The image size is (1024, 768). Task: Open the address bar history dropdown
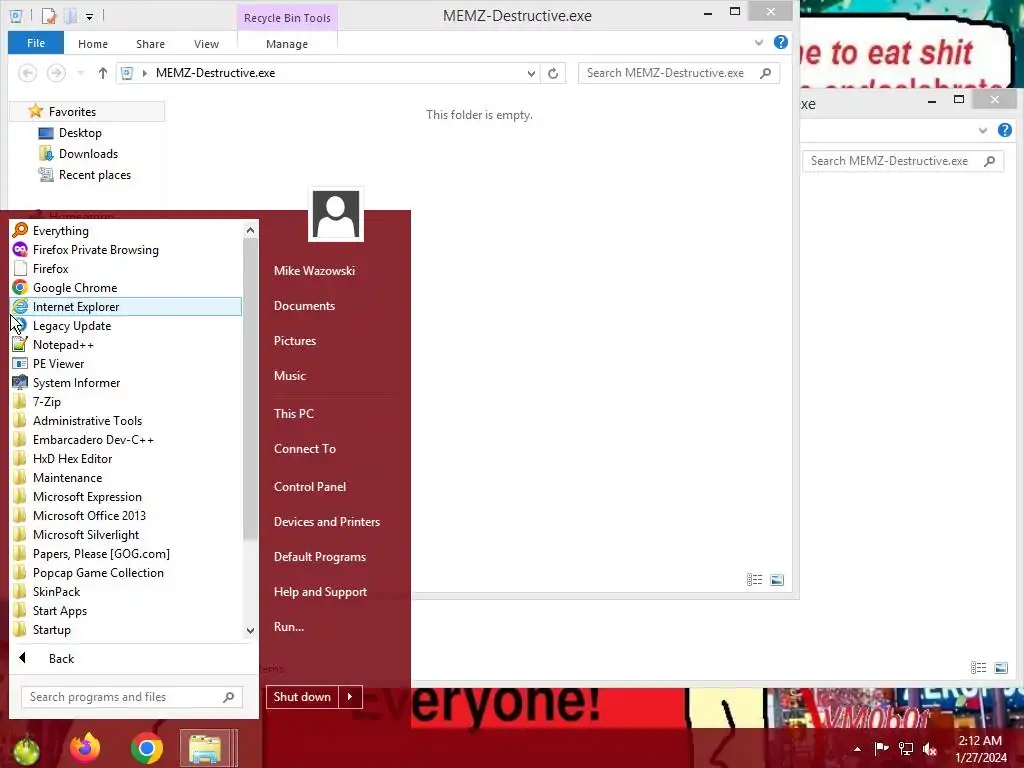[531, 73]
